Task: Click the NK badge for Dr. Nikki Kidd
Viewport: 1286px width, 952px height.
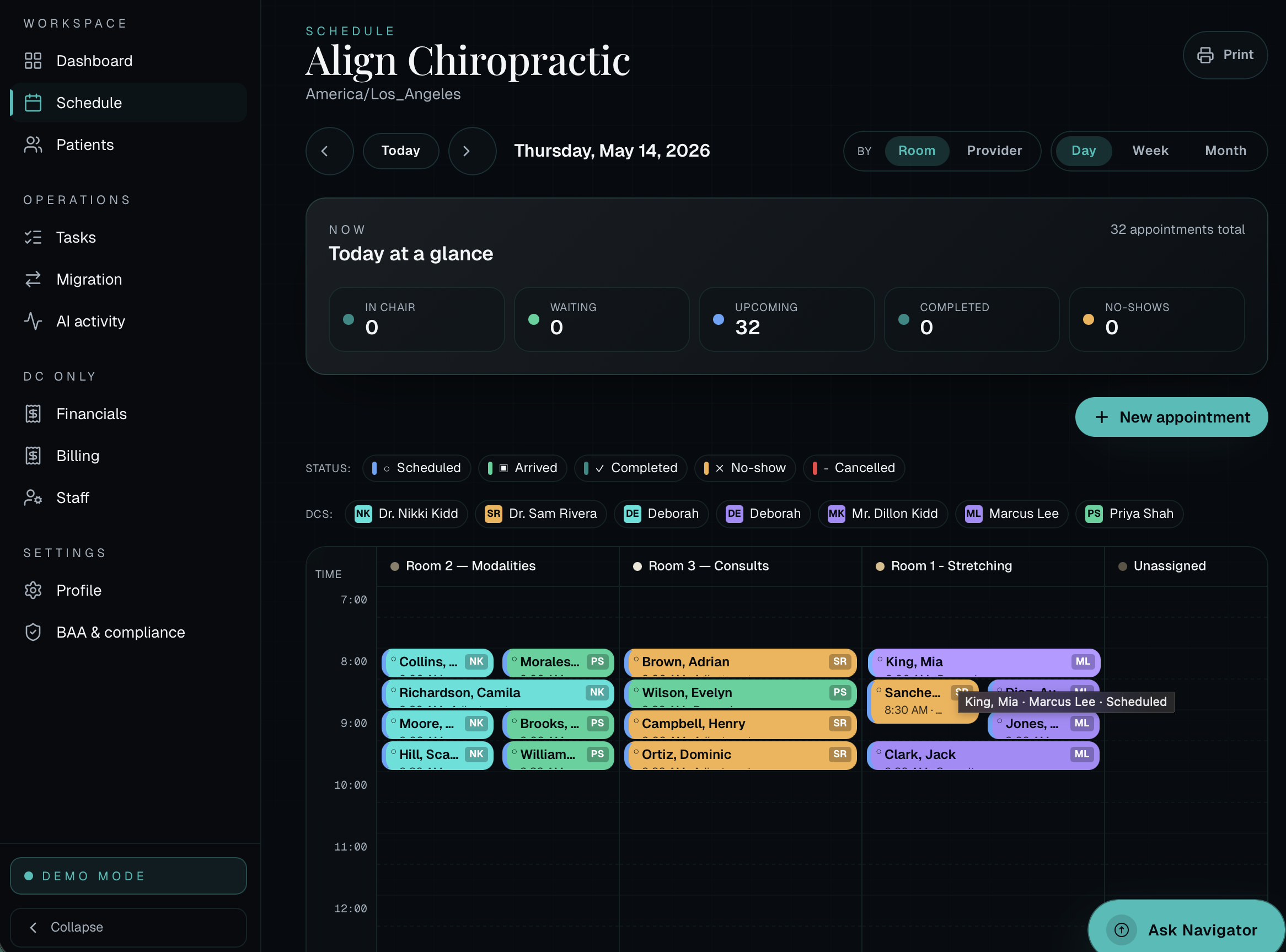Action: coord(363,514)
